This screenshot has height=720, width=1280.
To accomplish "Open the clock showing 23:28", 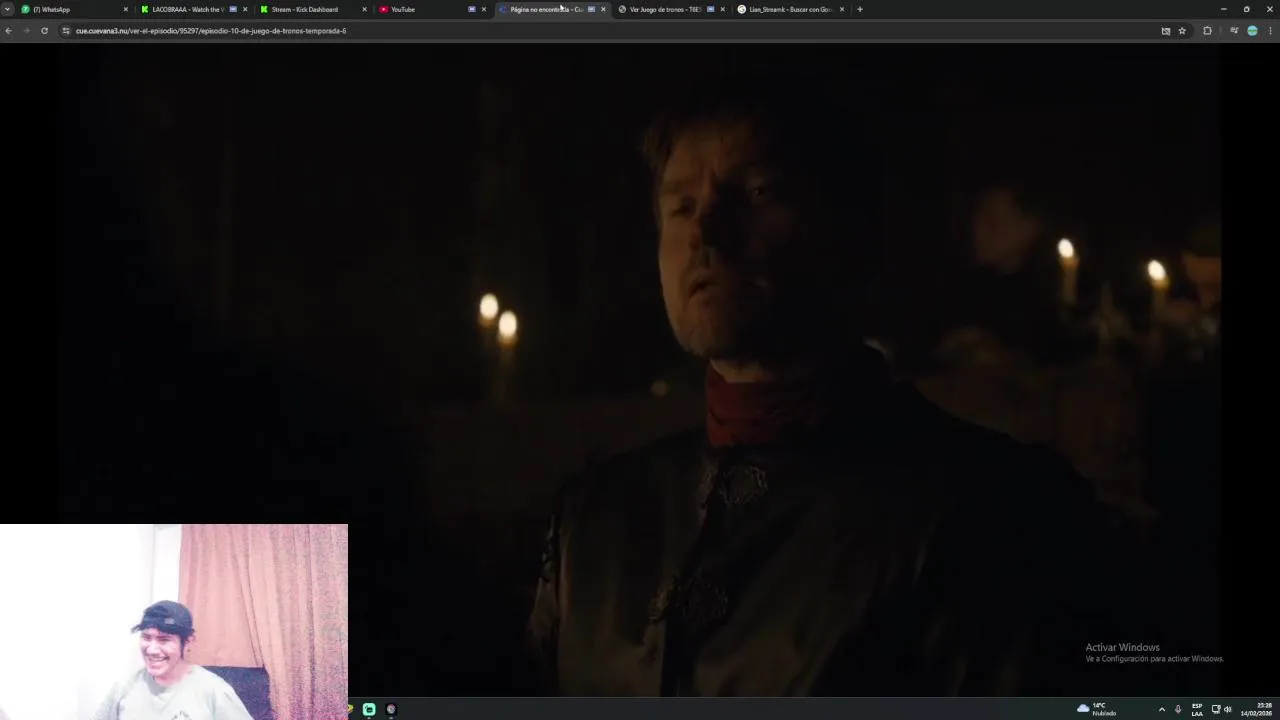I will [1257, 709].
